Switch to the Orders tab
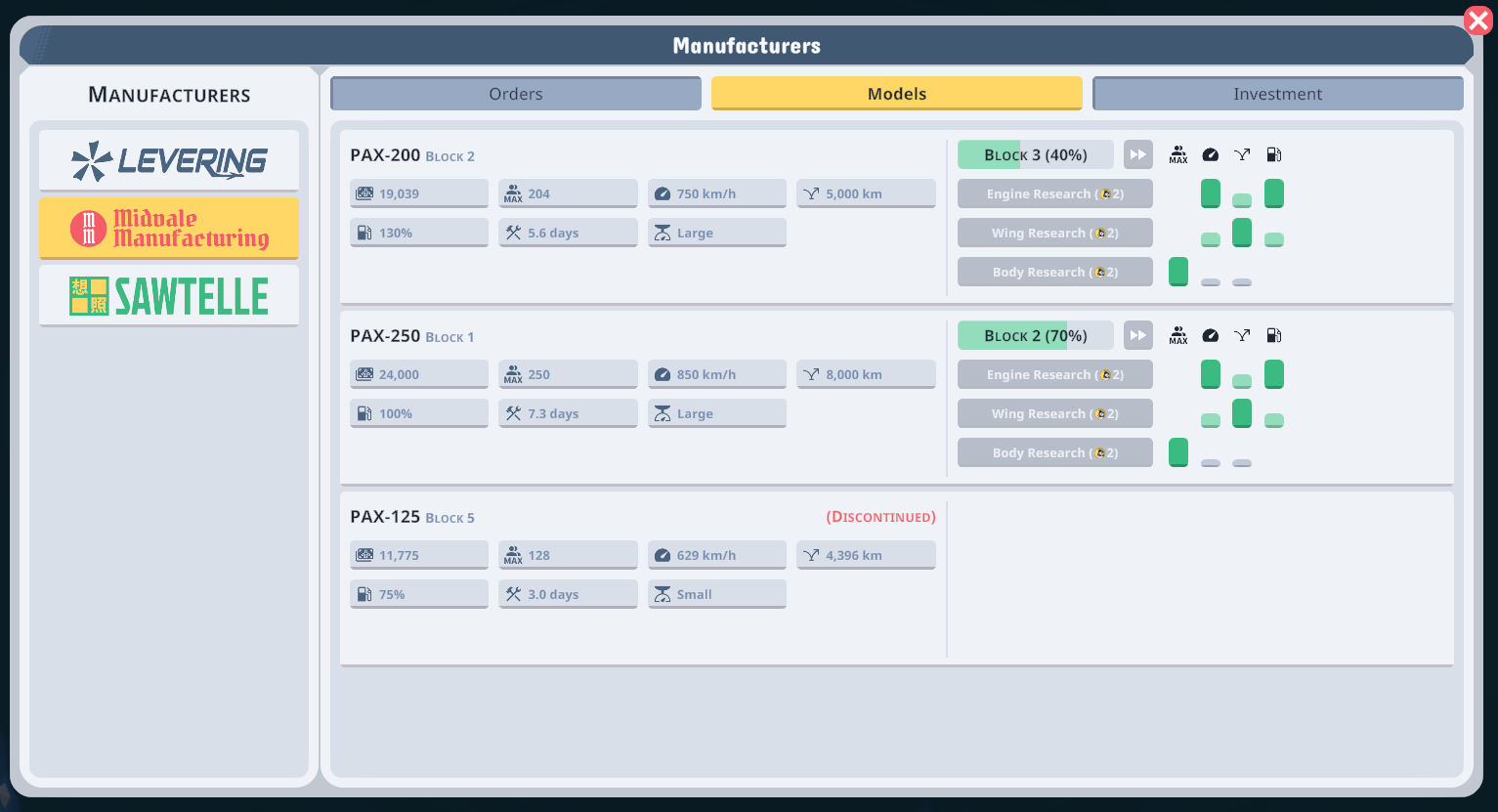Screen dimensions: 1498x812 point(516,94)
